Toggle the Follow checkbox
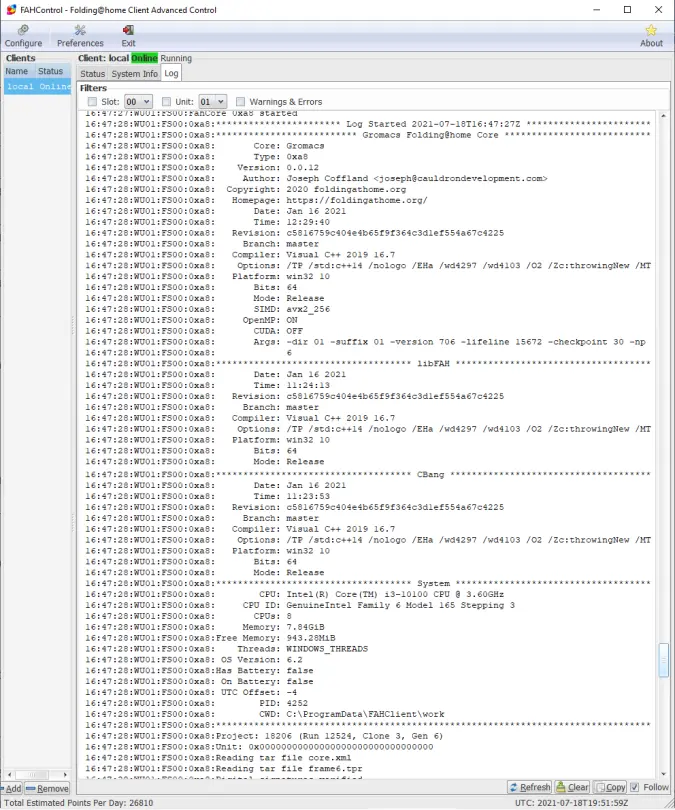Viewport: 675px width, 810px height. point(635,787)
